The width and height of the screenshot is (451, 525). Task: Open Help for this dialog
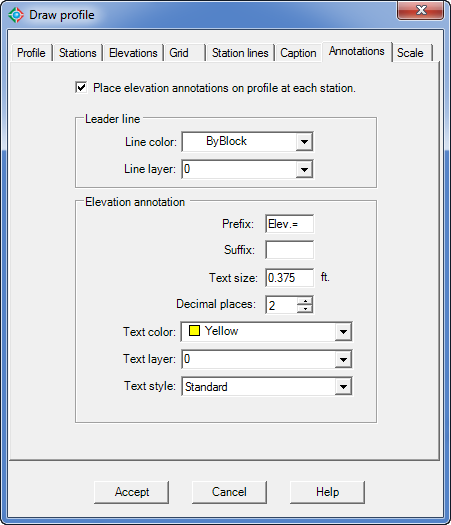point(327,492)
